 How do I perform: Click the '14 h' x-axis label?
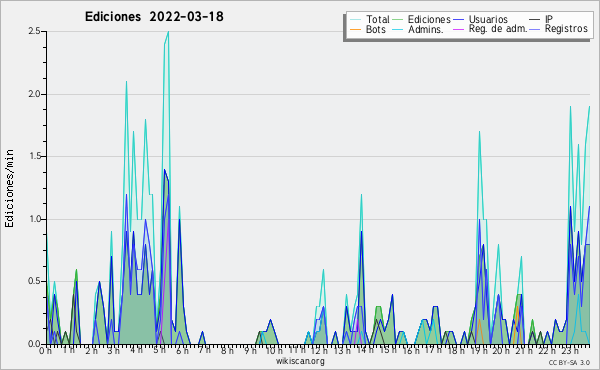pos(365,350)
